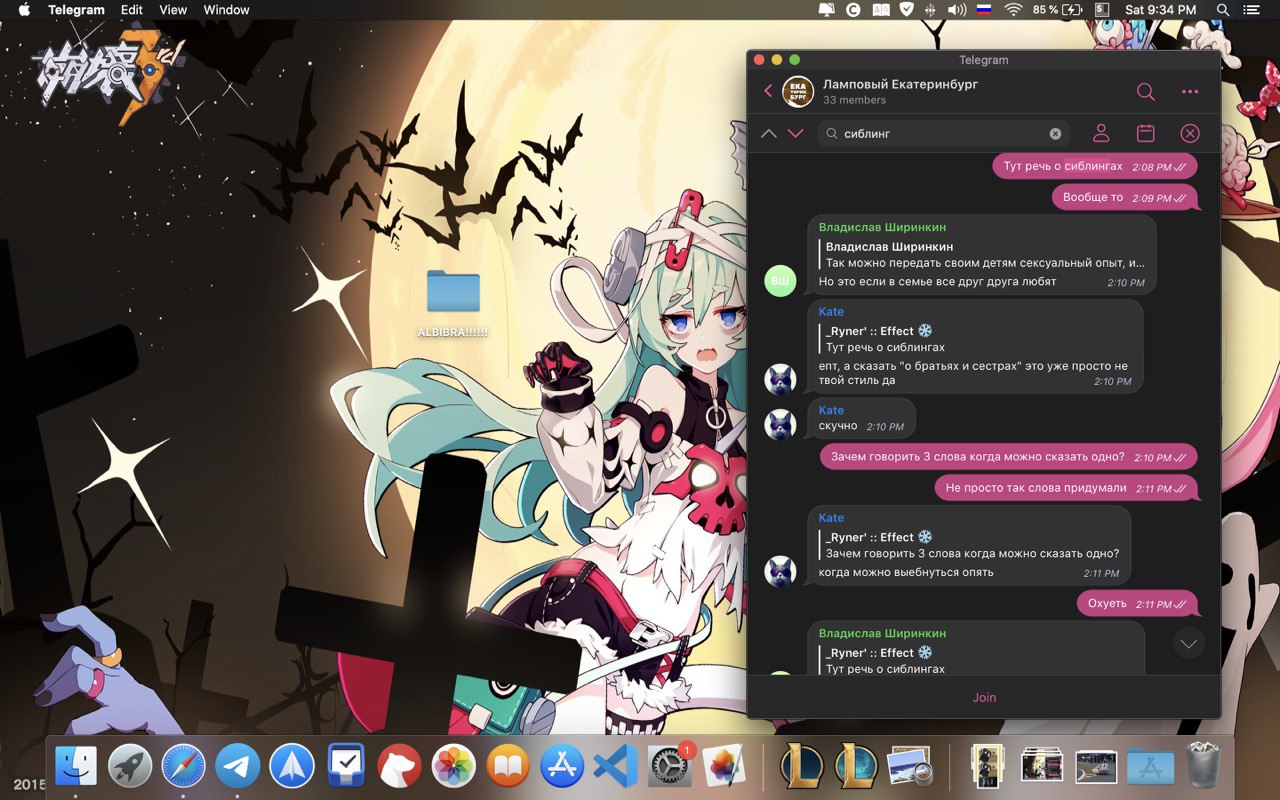
Task: Select Kate's message скучно
Action: coord(861,418)
